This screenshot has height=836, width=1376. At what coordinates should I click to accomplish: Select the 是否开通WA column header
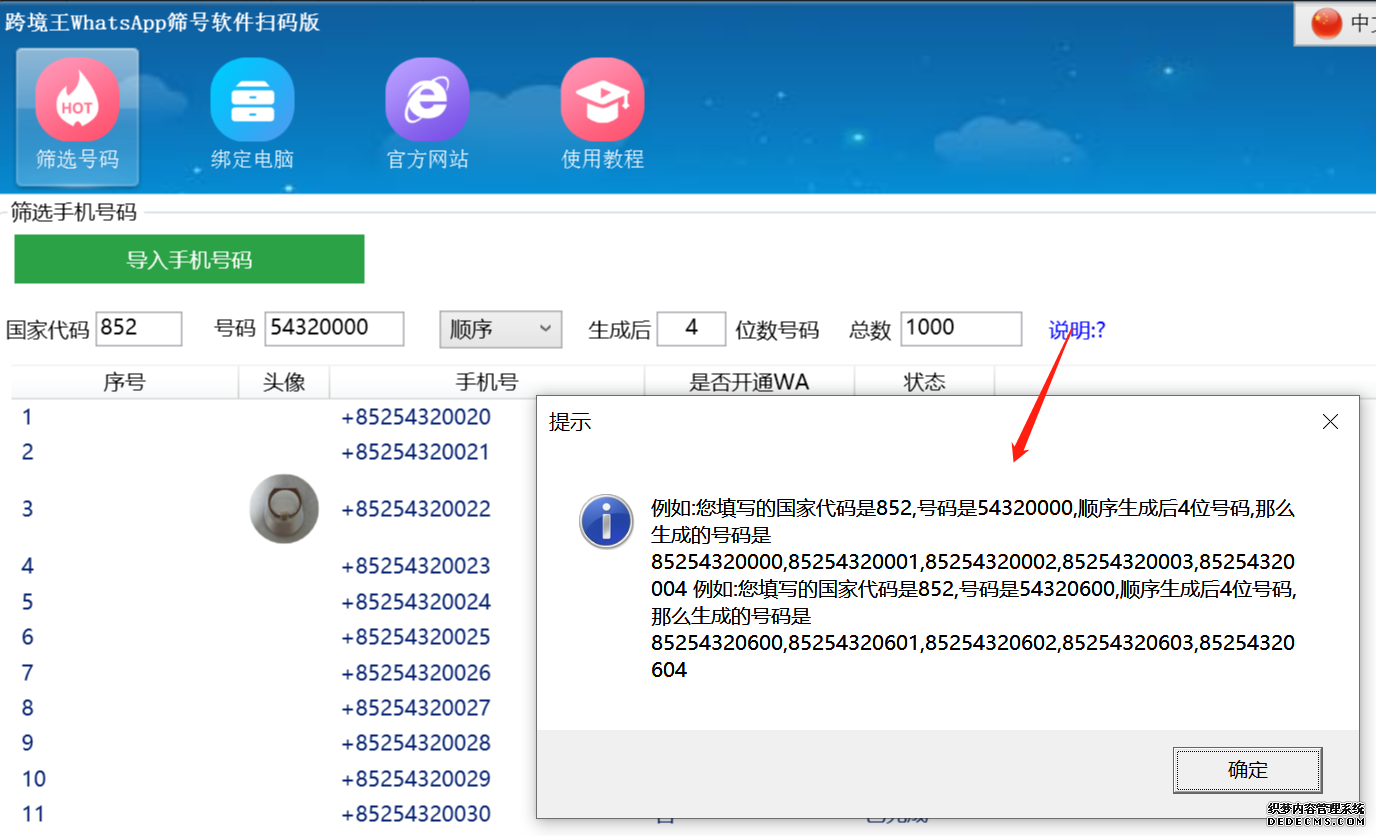(x=748, y=382)
